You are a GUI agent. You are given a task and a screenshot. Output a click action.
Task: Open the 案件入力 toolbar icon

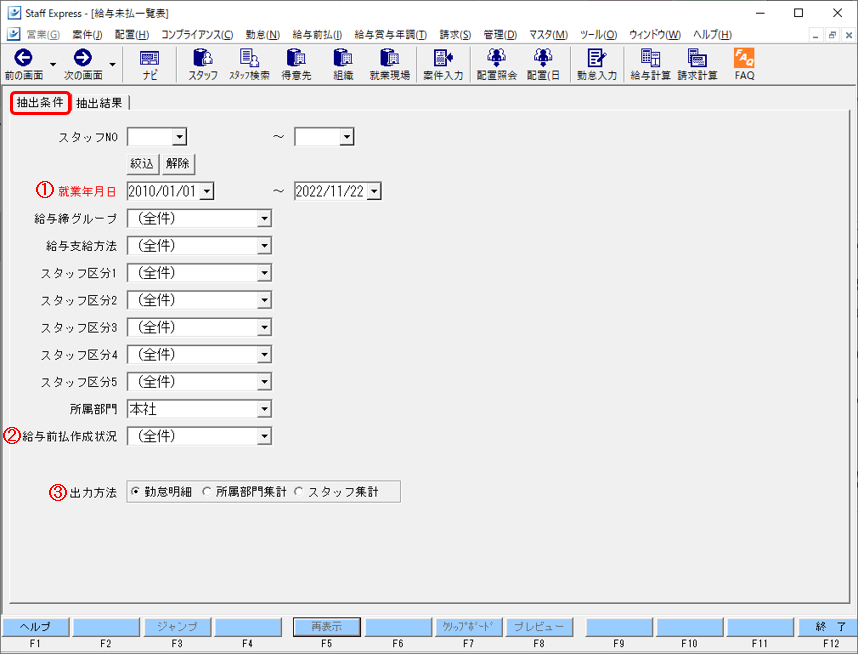[x=443, y=58]
